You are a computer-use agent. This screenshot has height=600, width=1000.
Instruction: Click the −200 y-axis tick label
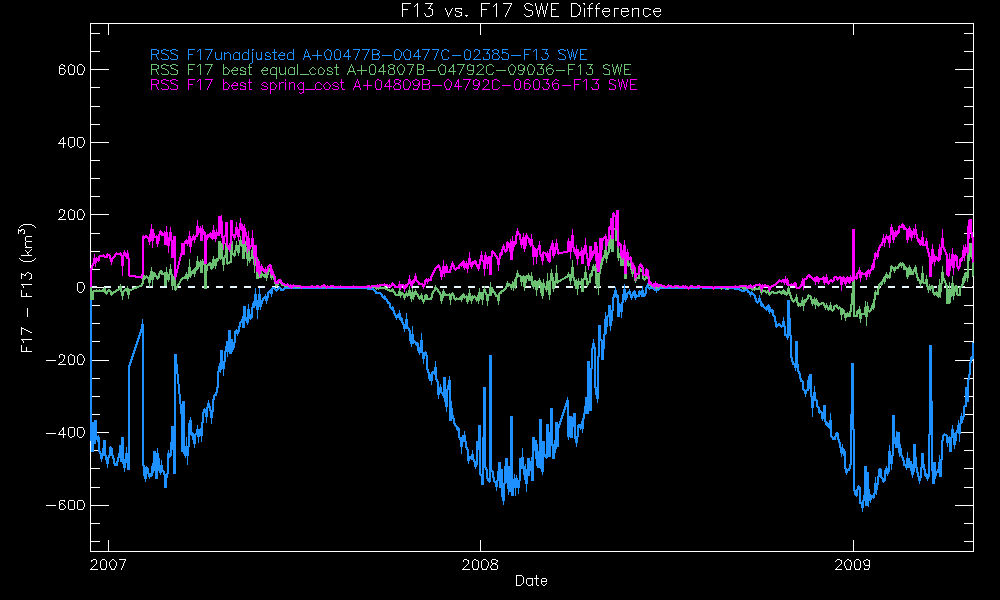62,360
